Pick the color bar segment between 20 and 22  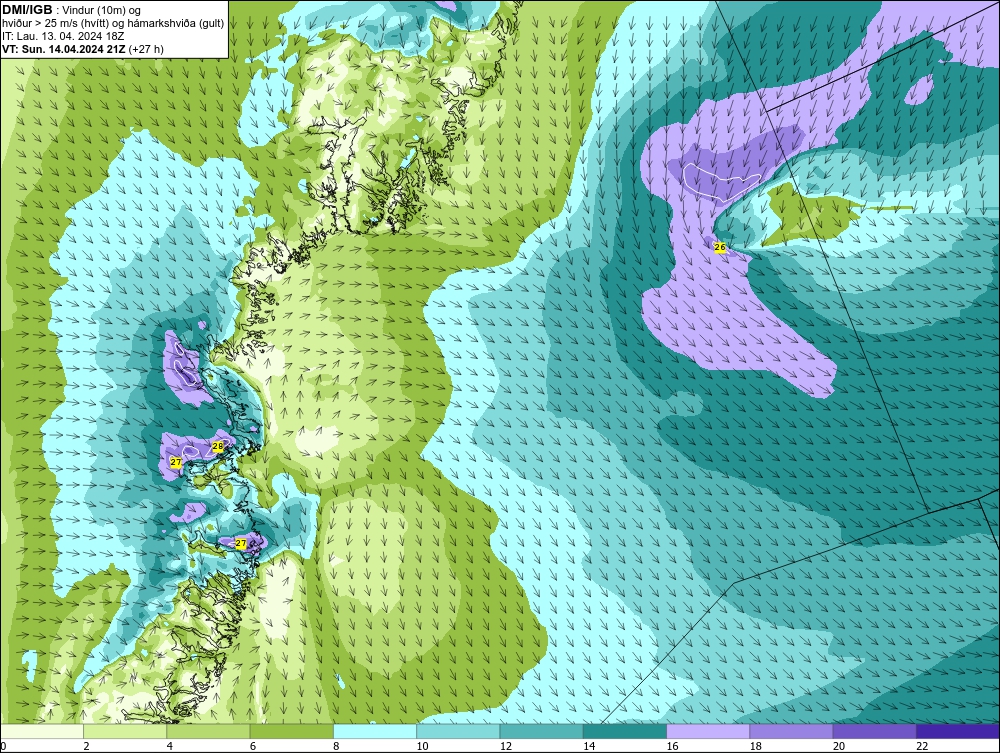(x=874, y=731)
